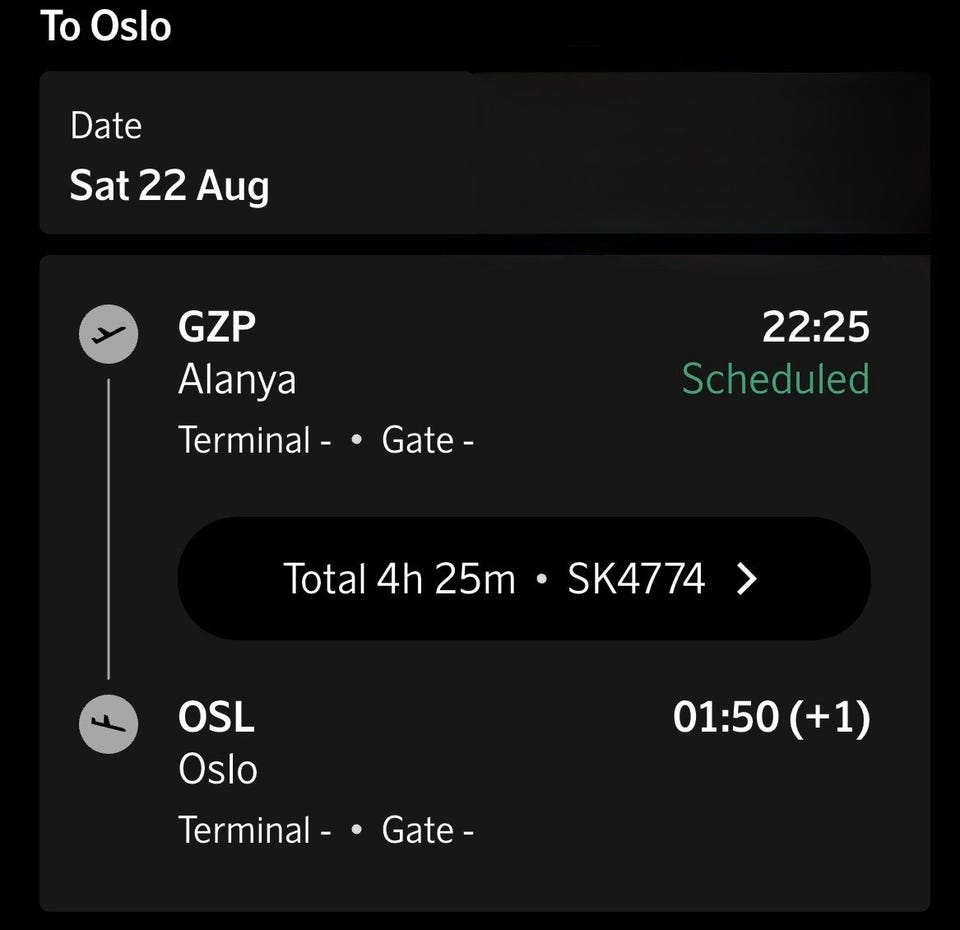The height and width of the screenshot is (930, 960).
Task: Click the departure Terminal info at Alanya
Action: (x=255, y=440)
